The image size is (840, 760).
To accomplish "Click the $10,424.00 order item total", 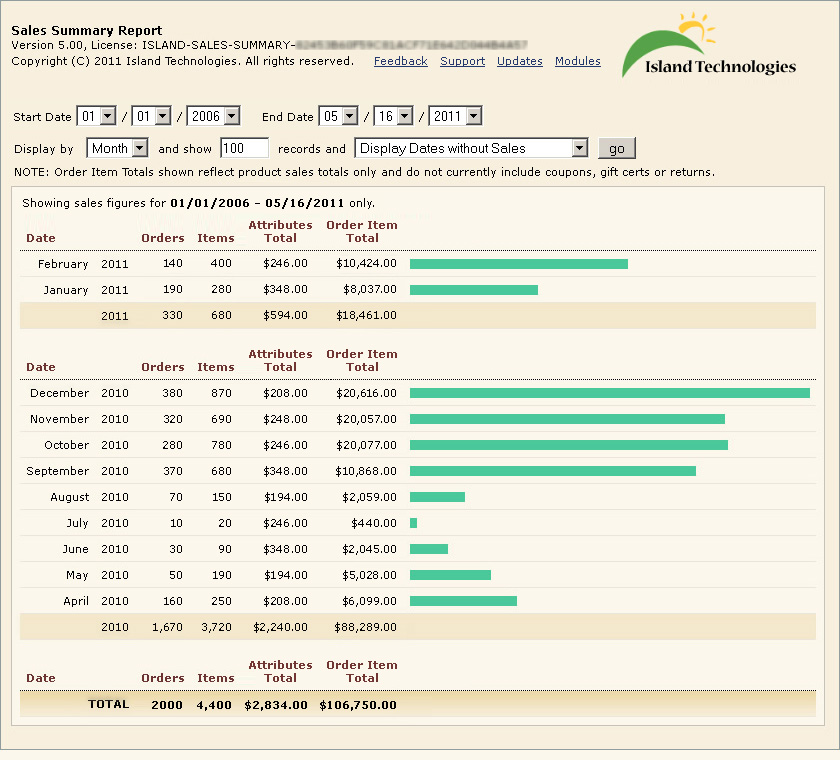I will click(366, 264).
